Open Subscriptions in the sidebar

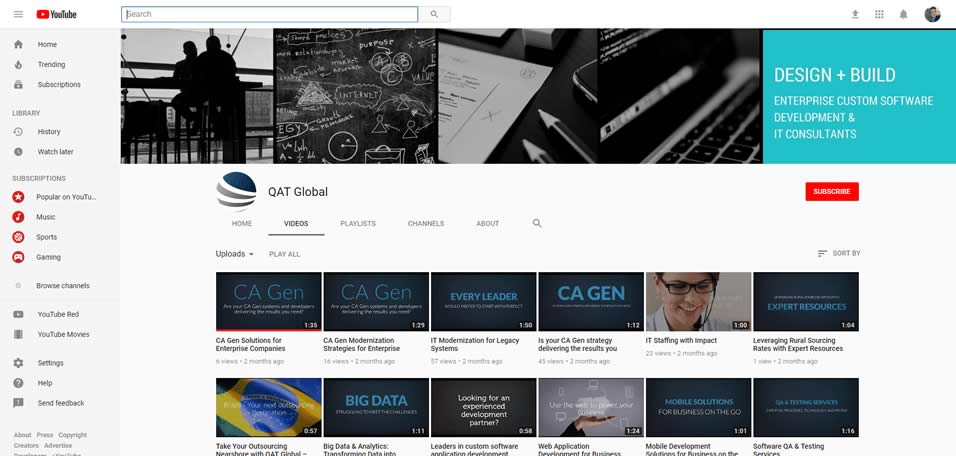(x=60, y=85)
